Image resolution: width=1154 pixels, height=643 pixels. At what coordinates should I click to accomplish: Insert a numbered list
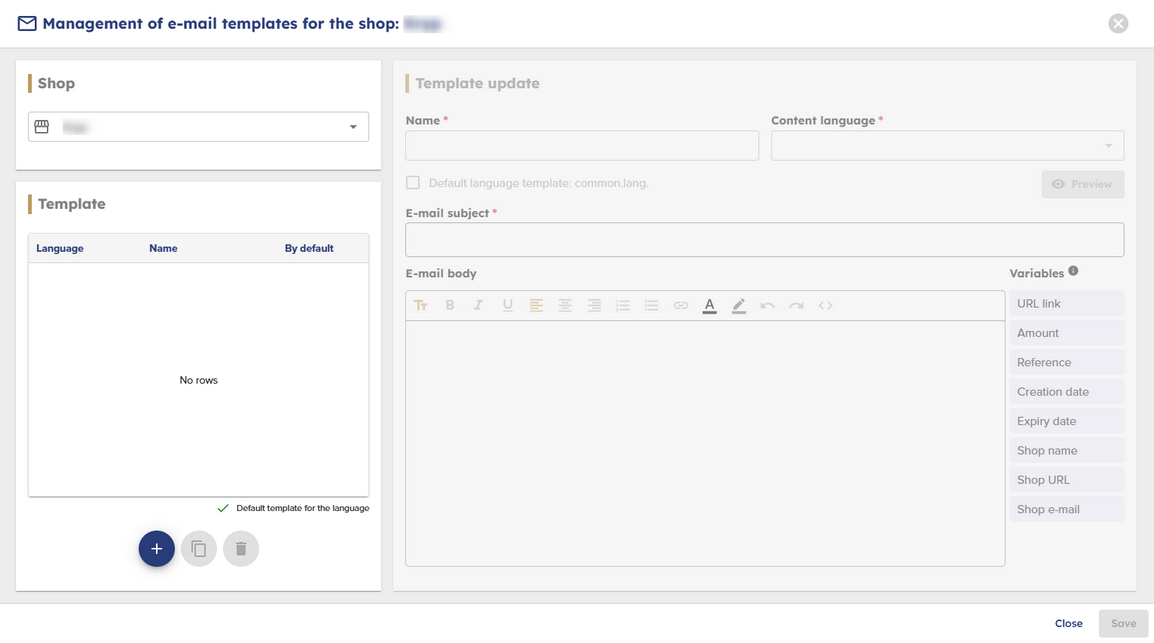[623, 305]
